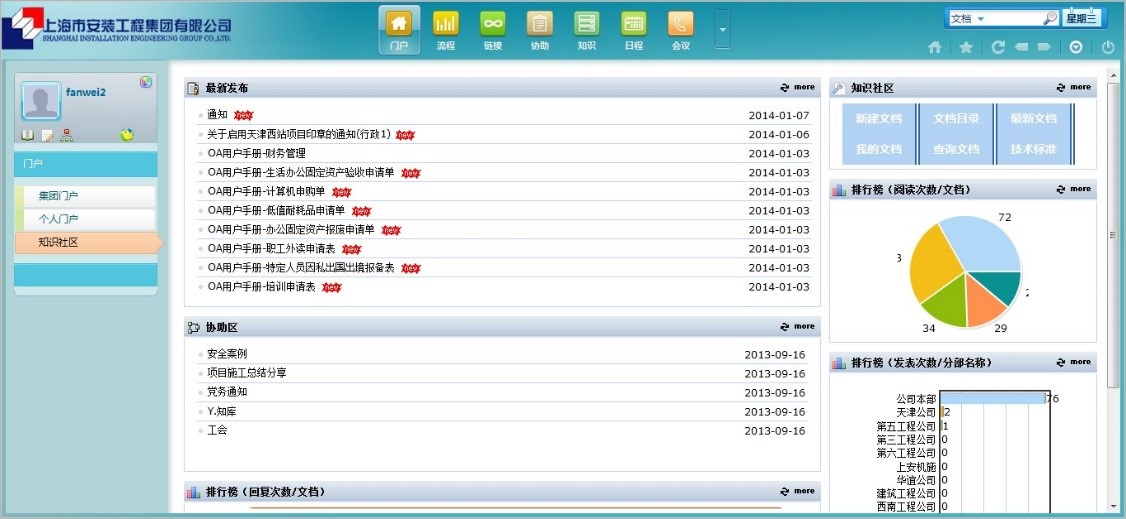This screenshot has height=519, width=1126.
Task: Select 个人门户 in the left menu
Action: [86, 219]
